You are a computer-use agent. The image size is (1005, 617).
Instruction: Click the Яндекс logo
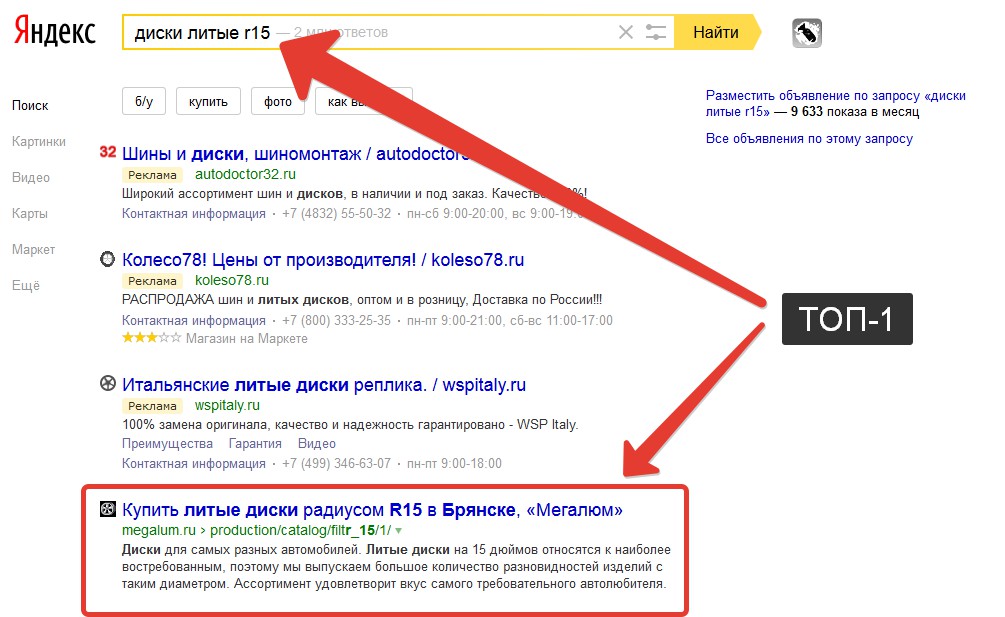(54, 31)
